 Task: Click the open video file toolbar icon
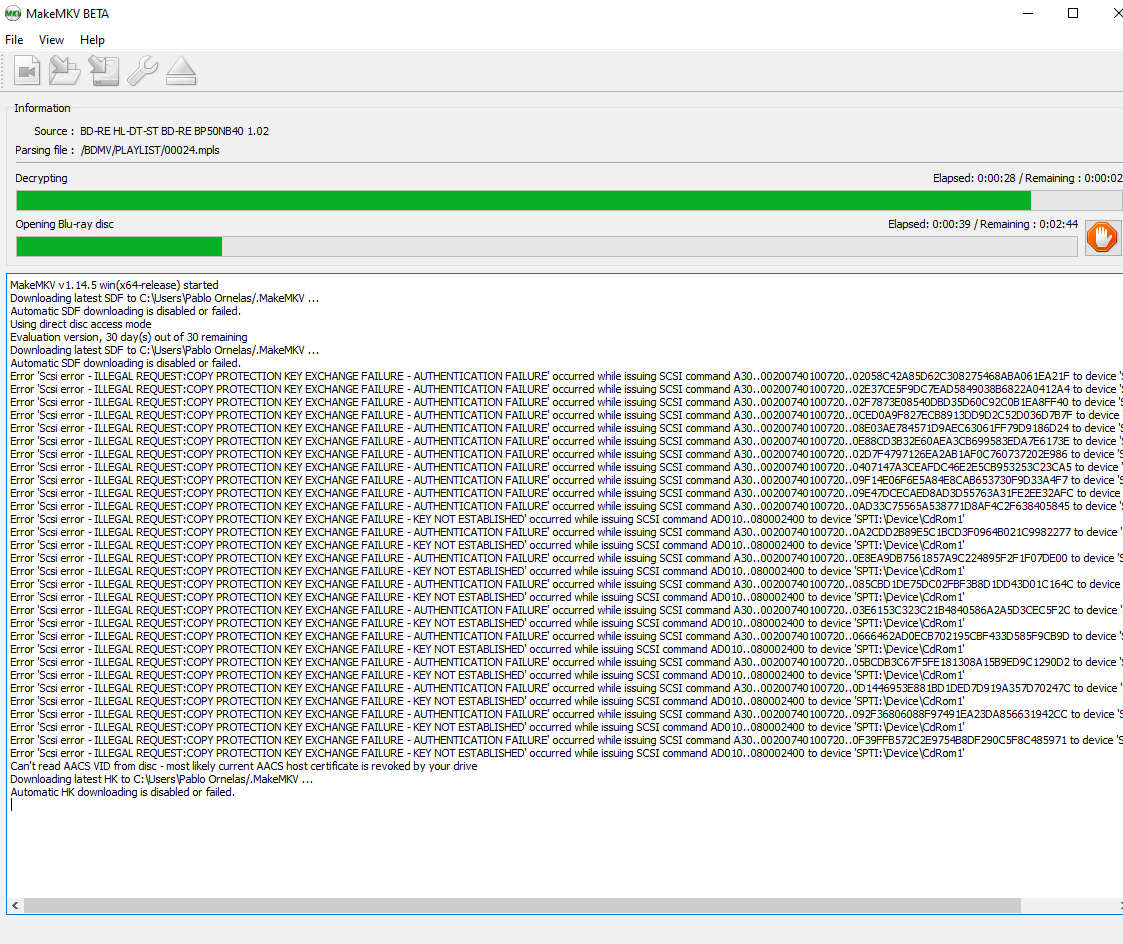(27, 71)
